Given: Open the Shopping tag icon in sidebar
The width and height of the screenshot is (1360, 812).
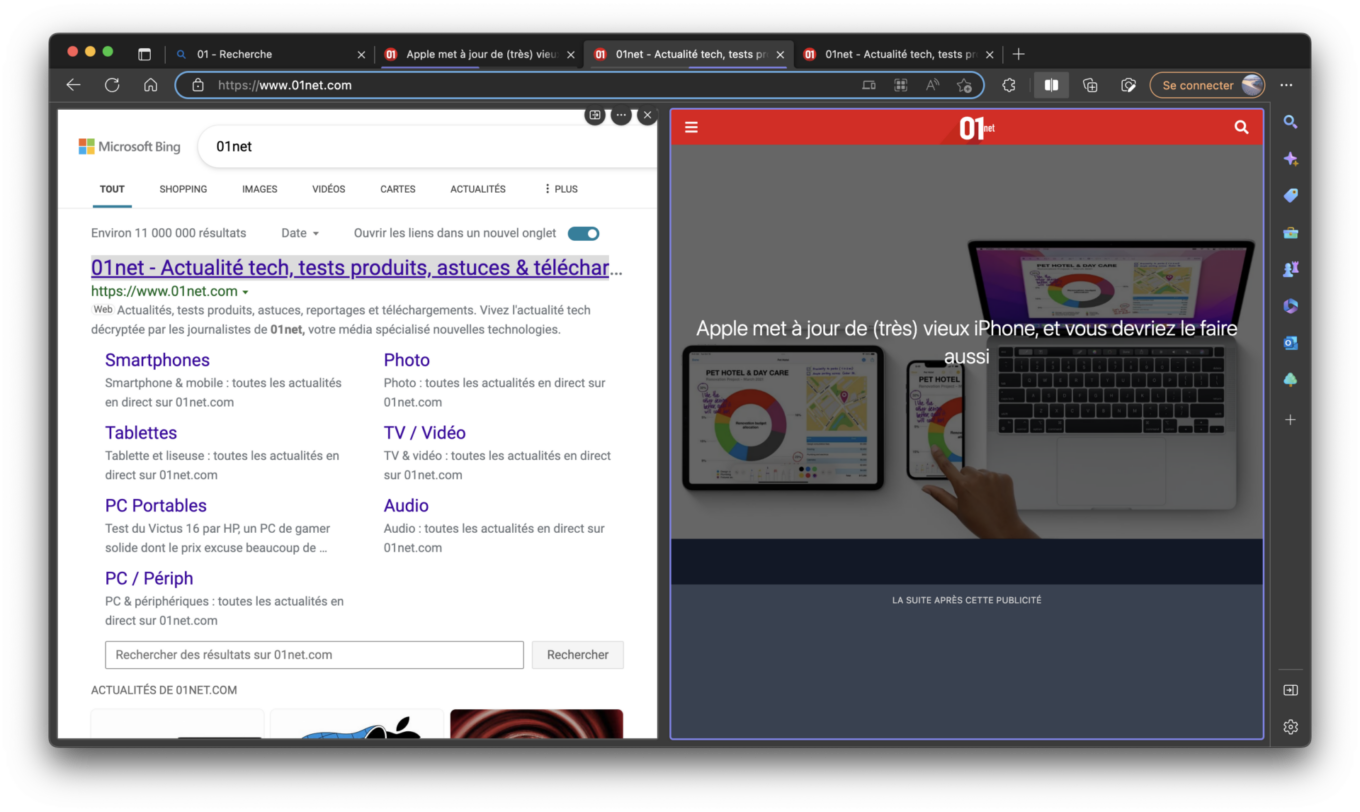Looking at the screenshot, I should point(1290,195).
